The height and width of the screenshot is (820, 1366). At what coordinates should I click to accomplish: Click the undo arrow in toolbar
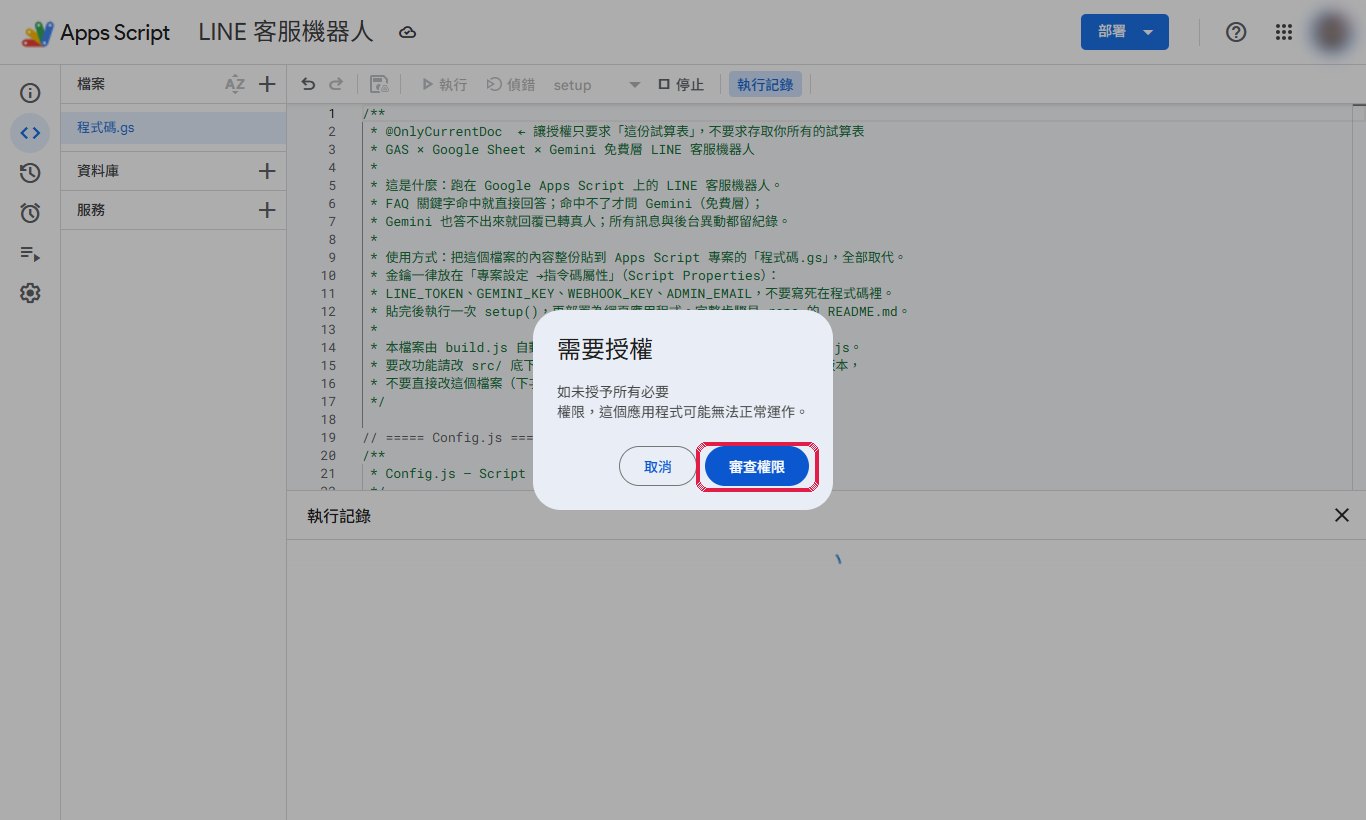(308, 85)
